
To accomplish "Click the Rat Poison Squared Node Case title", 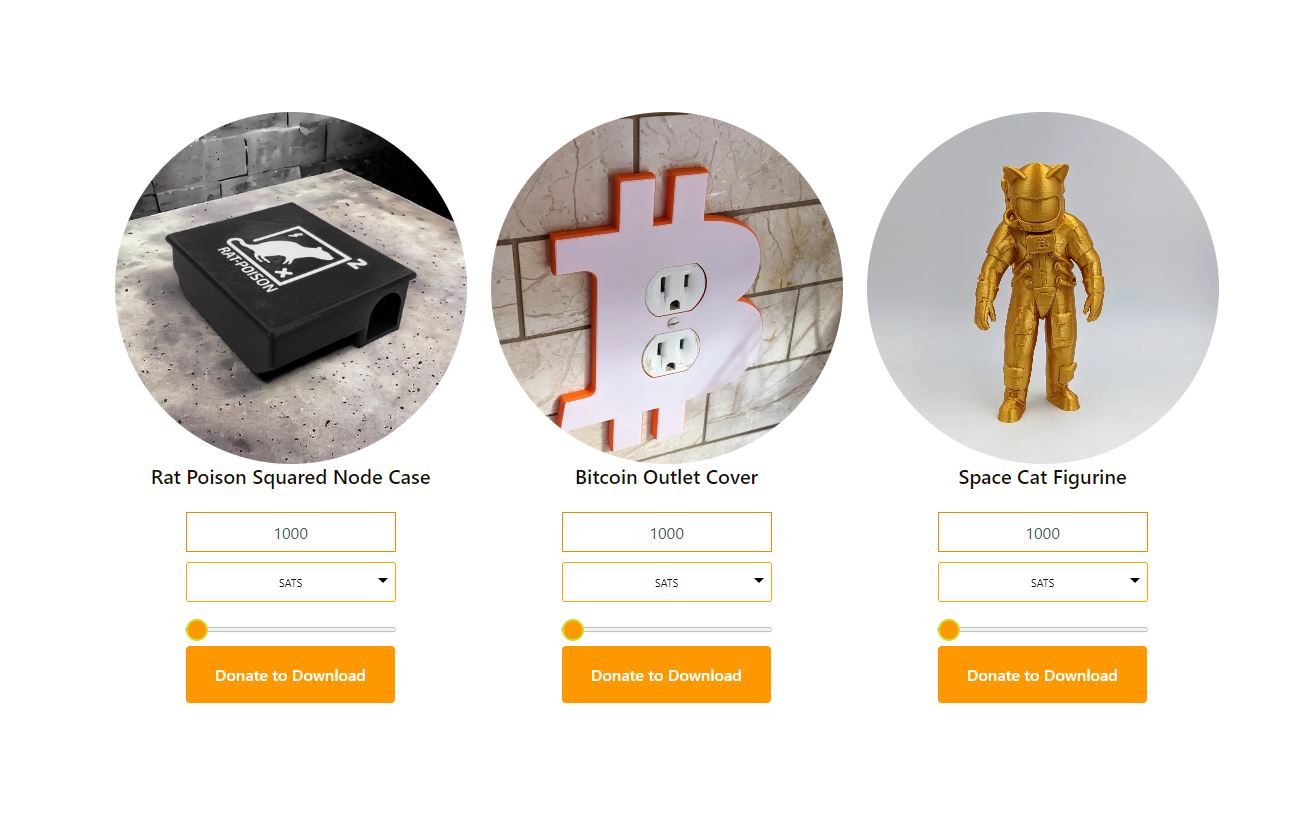I will (x=290, y=477).
